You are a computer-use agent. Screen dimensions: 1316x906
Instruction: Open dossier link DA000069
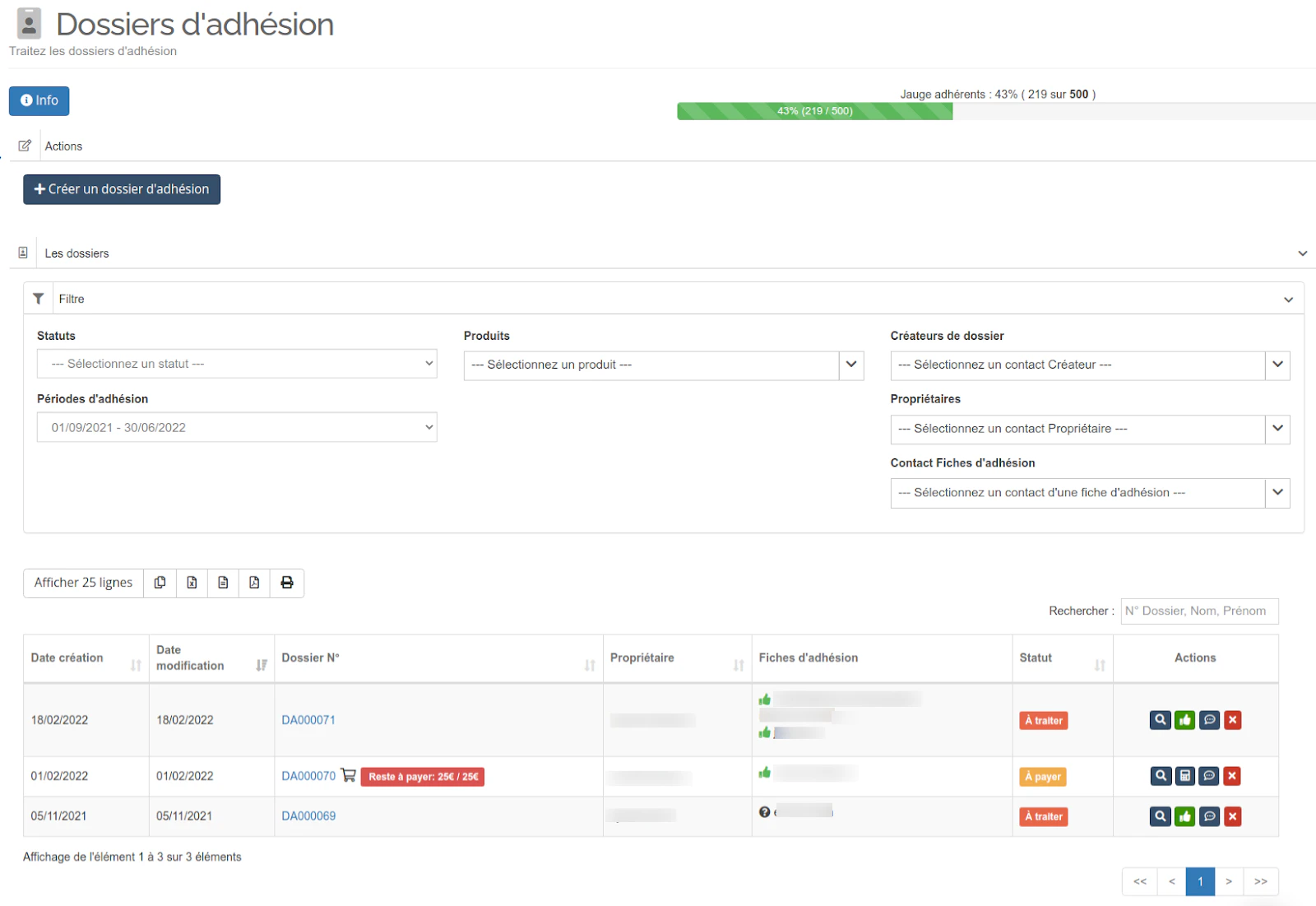click(308, 816)
